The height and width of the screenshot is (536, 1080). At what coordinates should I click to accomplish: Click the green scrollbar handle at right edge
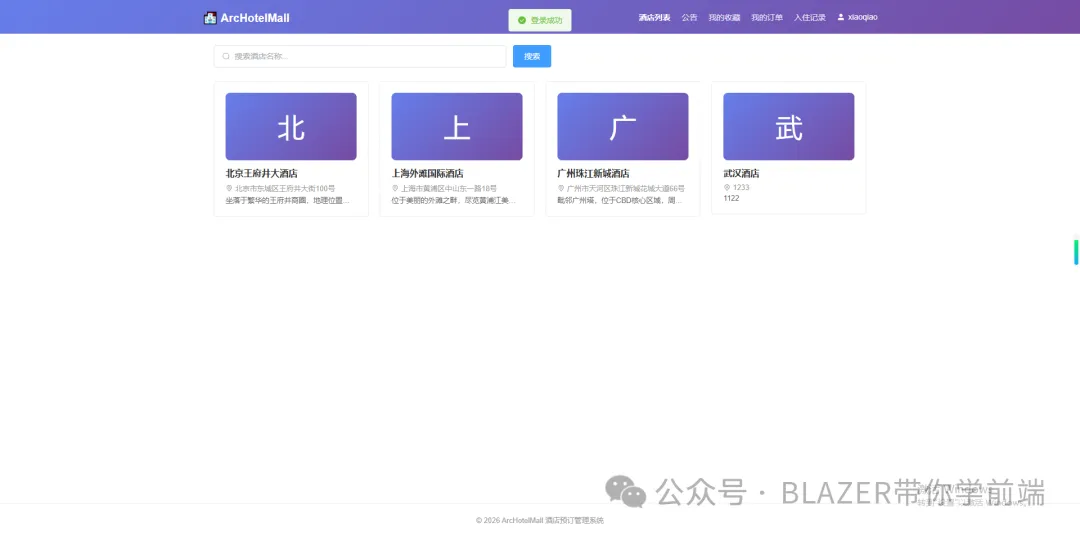pyautogui.click(x=1076, y=250)
